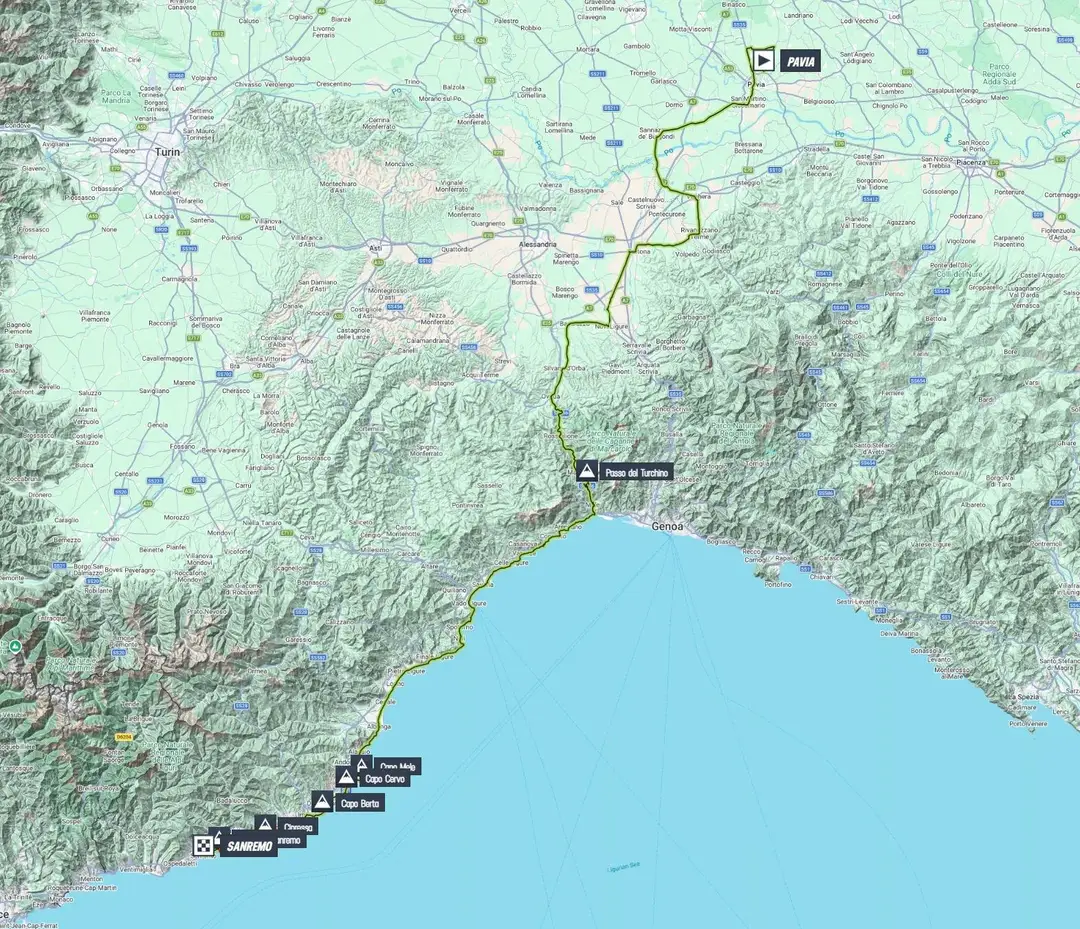
Task: Click the Ligurian Sea label
Action: click(x=623, y=865)
